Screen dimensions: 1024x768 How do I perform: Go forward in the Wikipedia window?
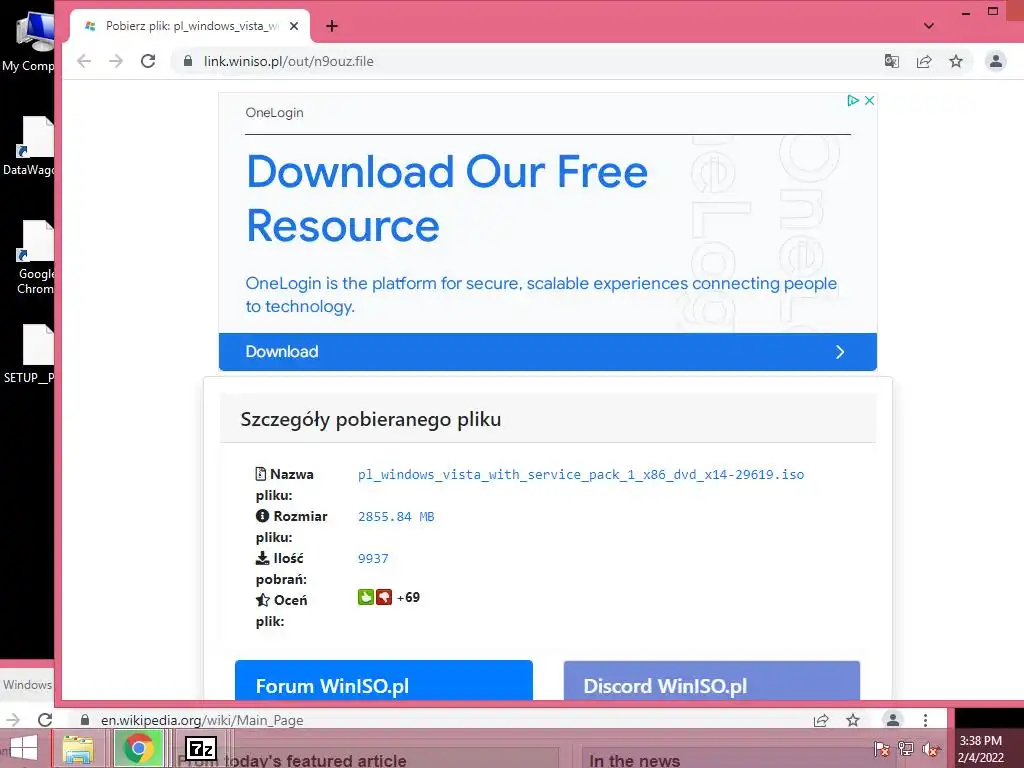12,720
